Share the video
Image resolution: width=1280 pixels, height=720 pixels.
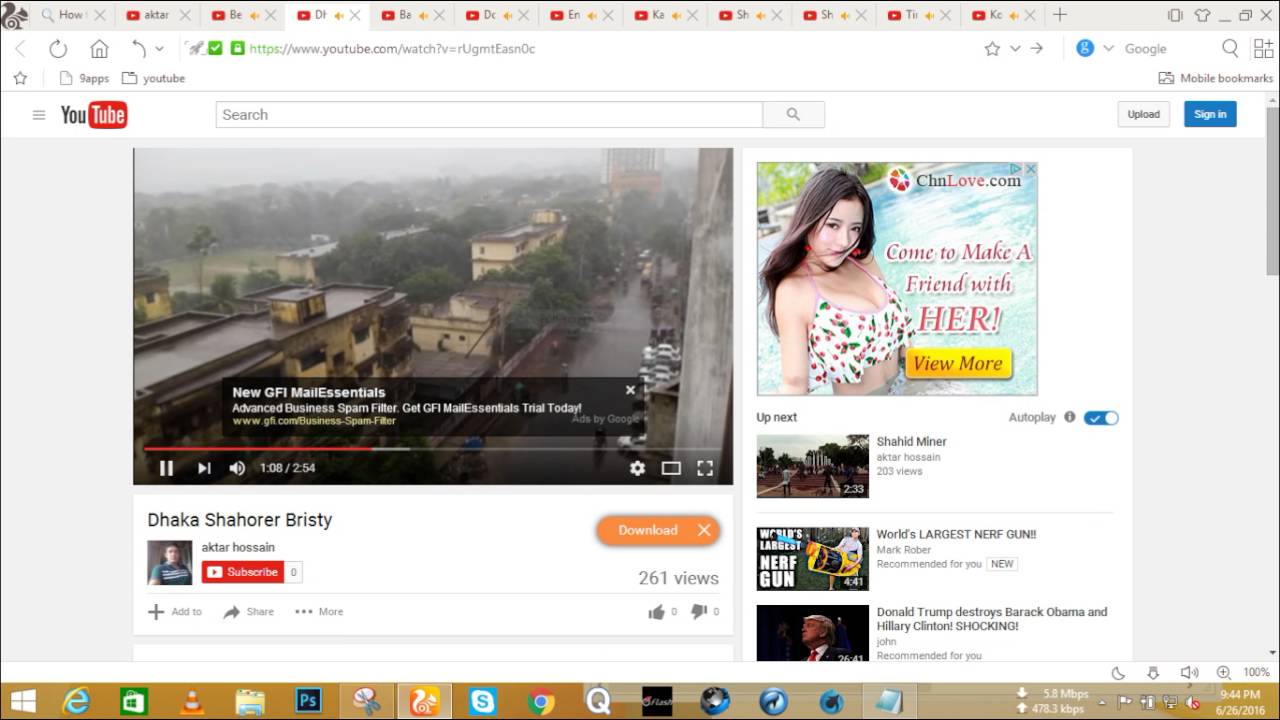click(x=248, y=611)
